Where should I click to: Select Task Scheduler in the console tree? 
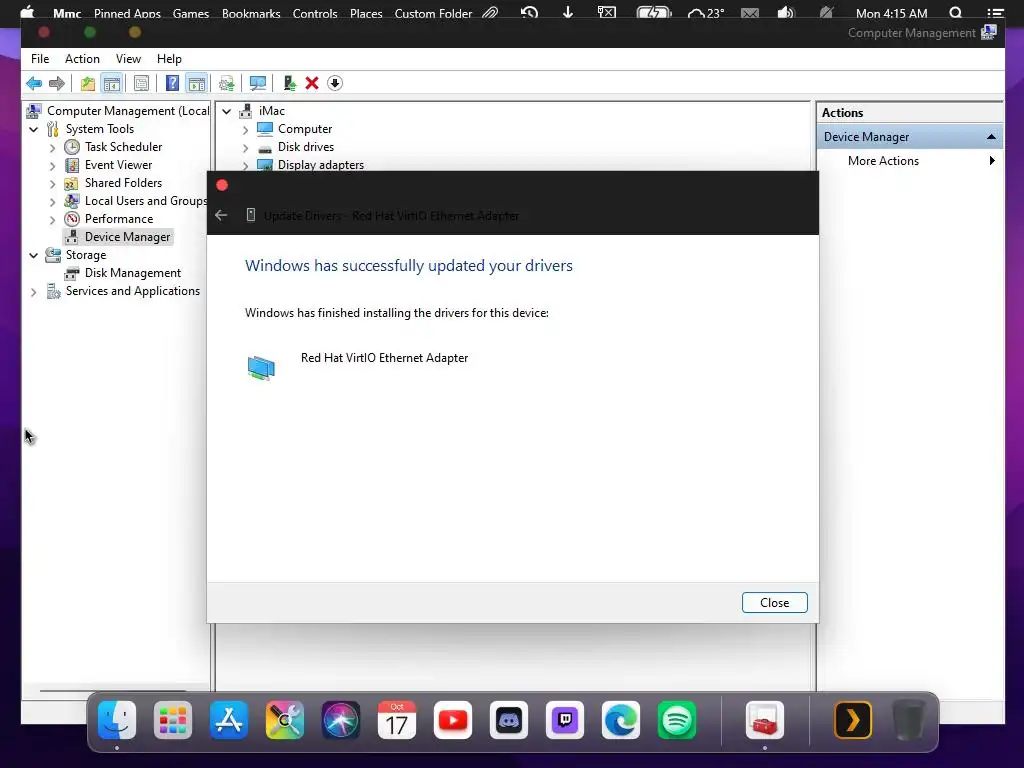pyautogui.click(x=123, y=147)
